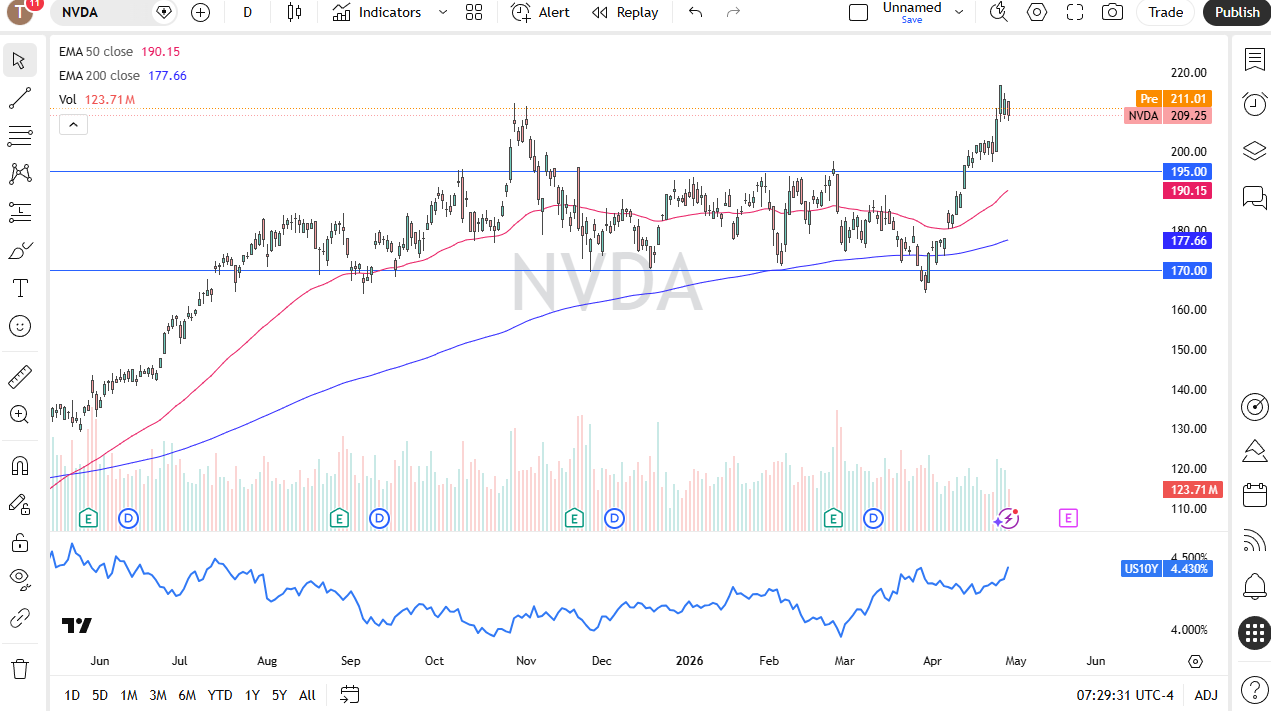Redo the last chart action
The height and width of the screenshot is (711, 1271).
[x=733, y=12]
